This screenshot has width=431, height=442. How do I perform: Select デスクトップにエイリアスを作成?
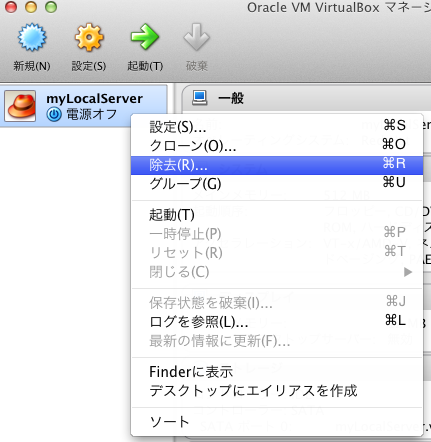click(x=277, y=391)
